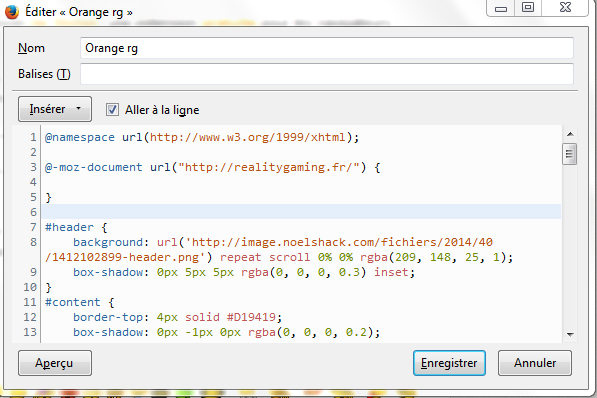The image size is (597, 398).
Task: Click the scrollbar down arrow
Action: (570, 334)
